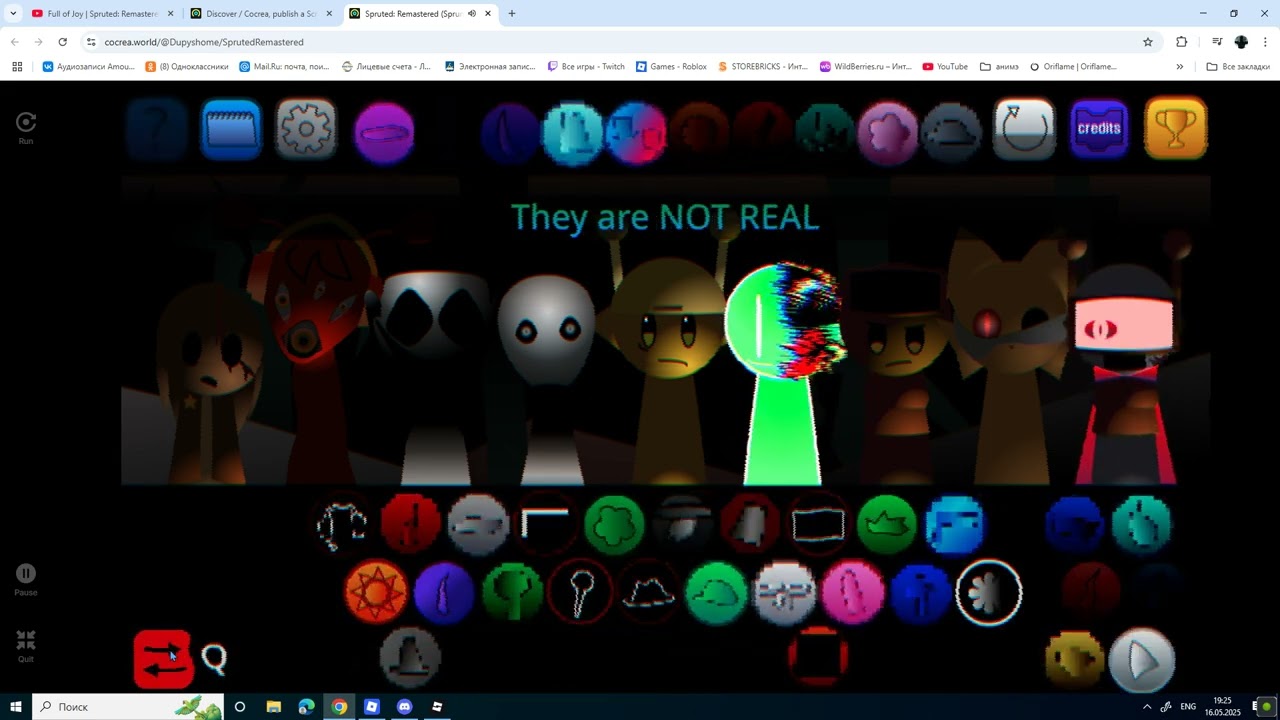Exit fullscreen with the Quit control
Screen dimensions: 1280x720
coord(26,646)
